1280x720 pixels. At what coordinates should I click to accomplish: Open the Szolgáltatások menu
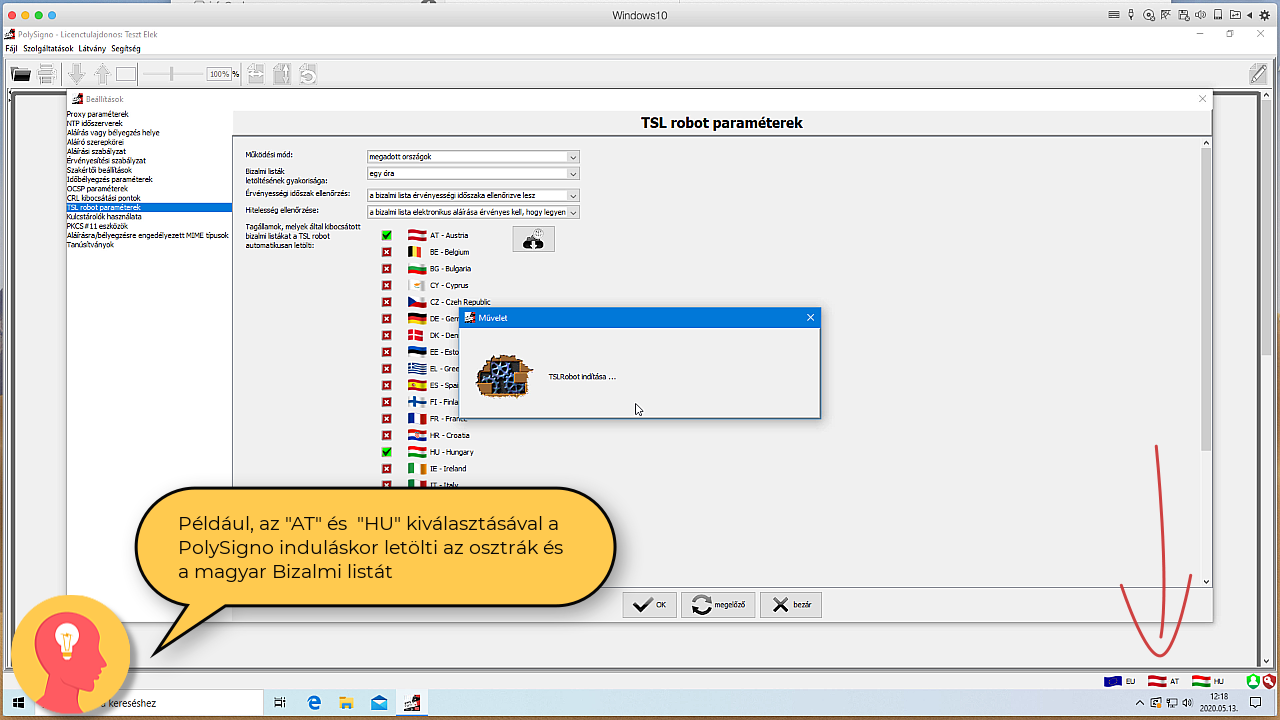47,48
